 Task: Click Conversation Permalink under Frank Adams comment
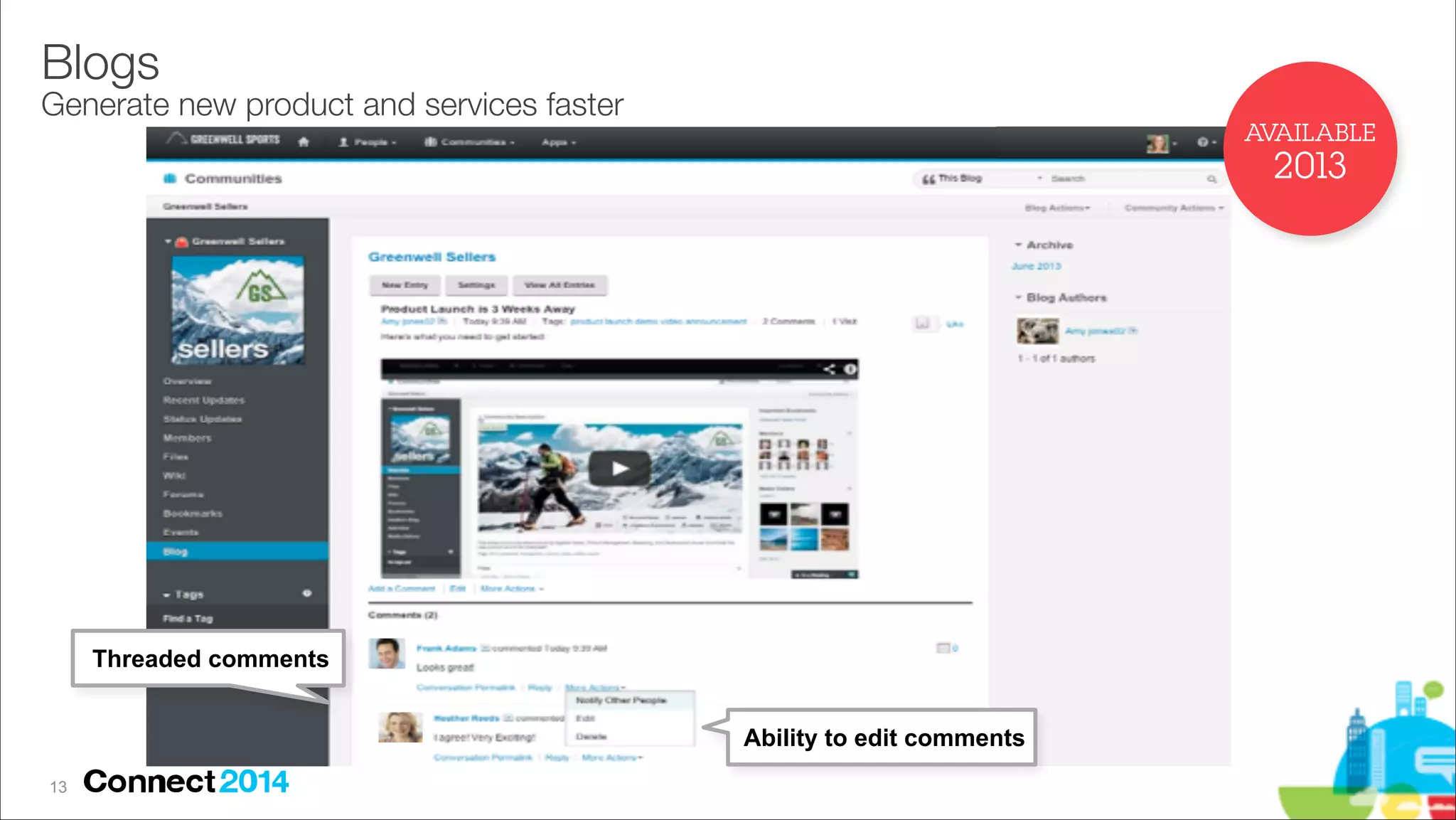tap(466, 688)
